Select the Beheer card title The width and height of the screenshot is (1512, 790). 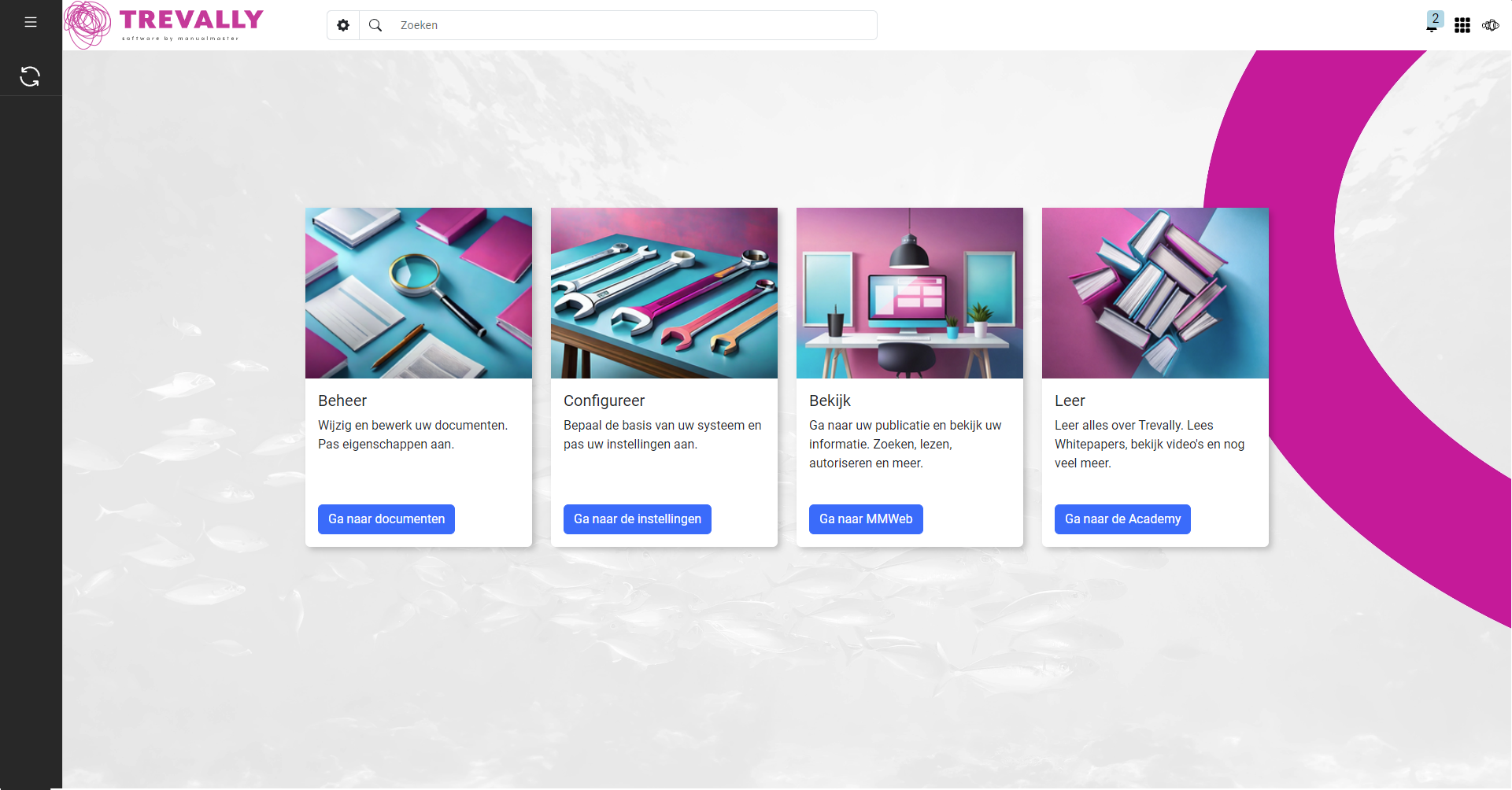tap(342, 401)
